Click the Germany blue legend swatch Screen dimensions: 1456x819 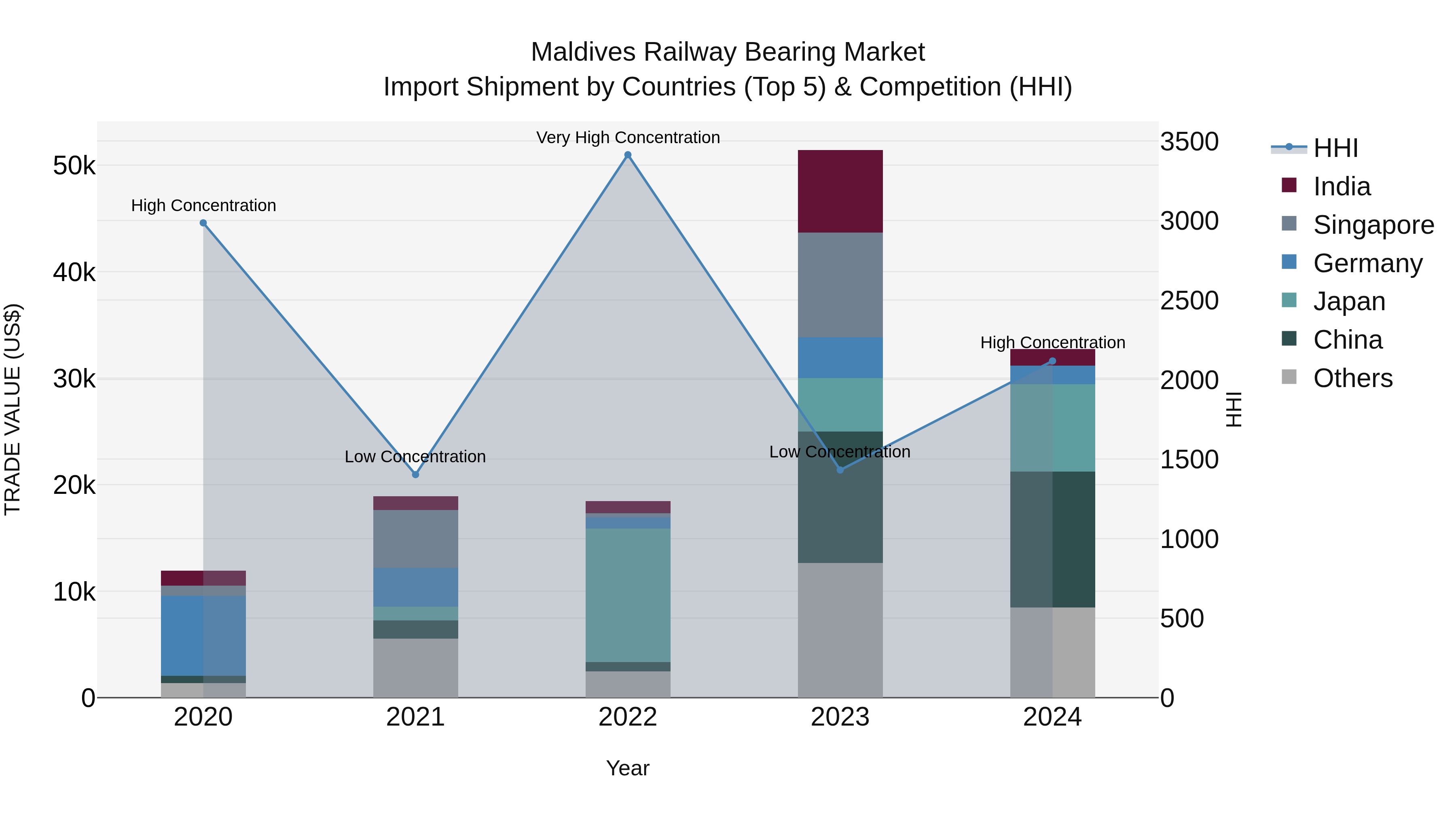1289,262
